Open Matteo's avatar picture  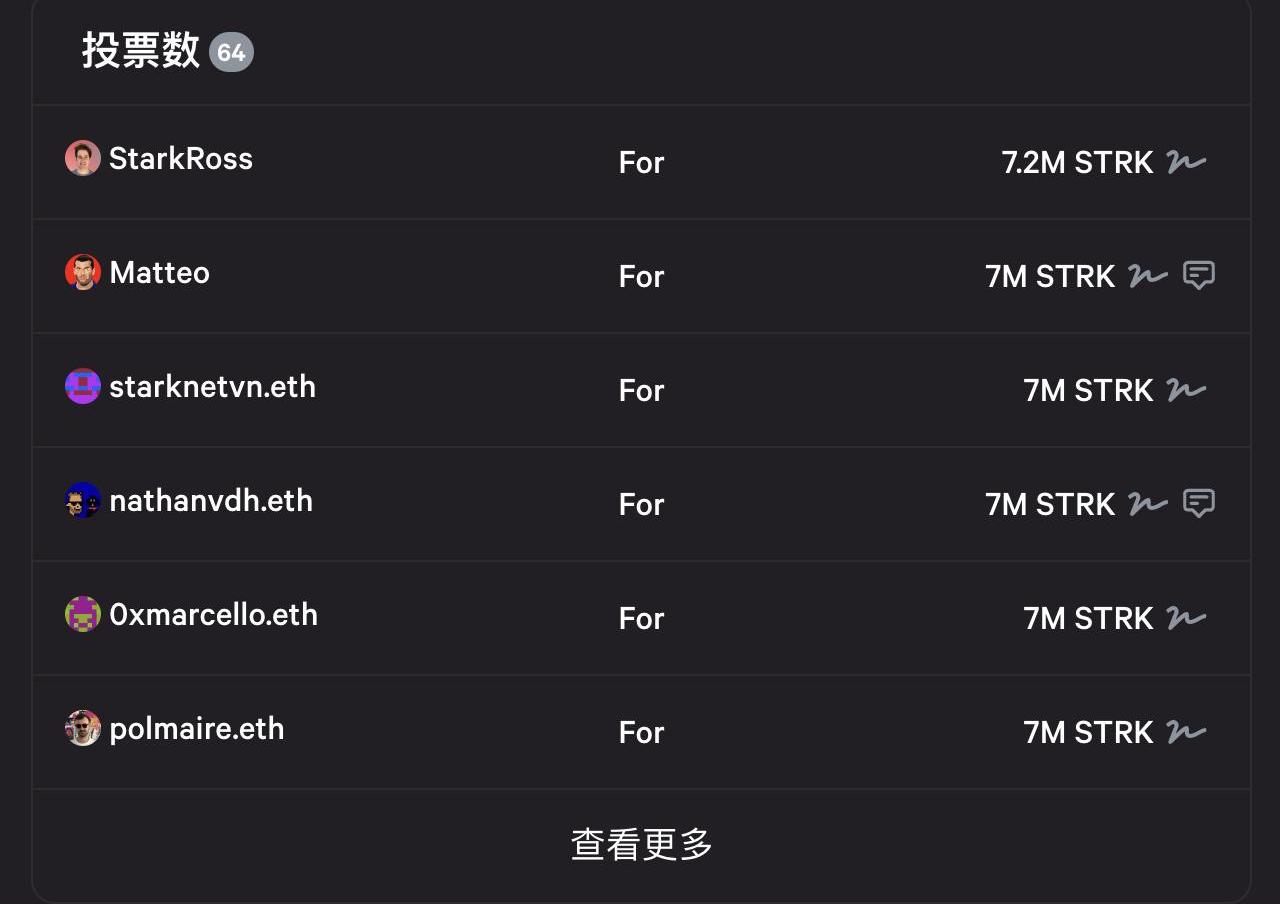(x=83, y=272)
